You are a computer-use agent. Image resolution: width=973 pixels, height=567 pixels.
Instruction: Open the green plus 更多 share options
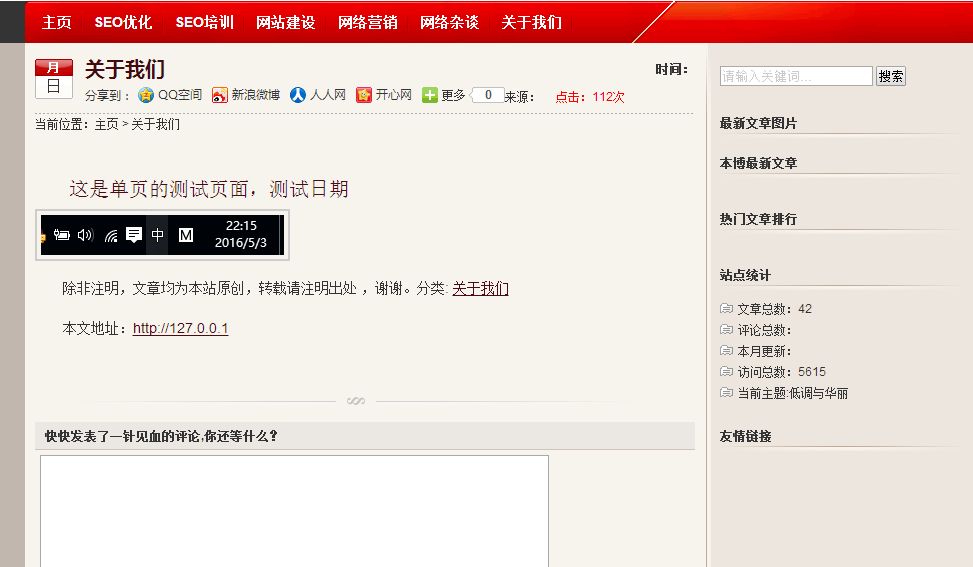coord(430,95)
